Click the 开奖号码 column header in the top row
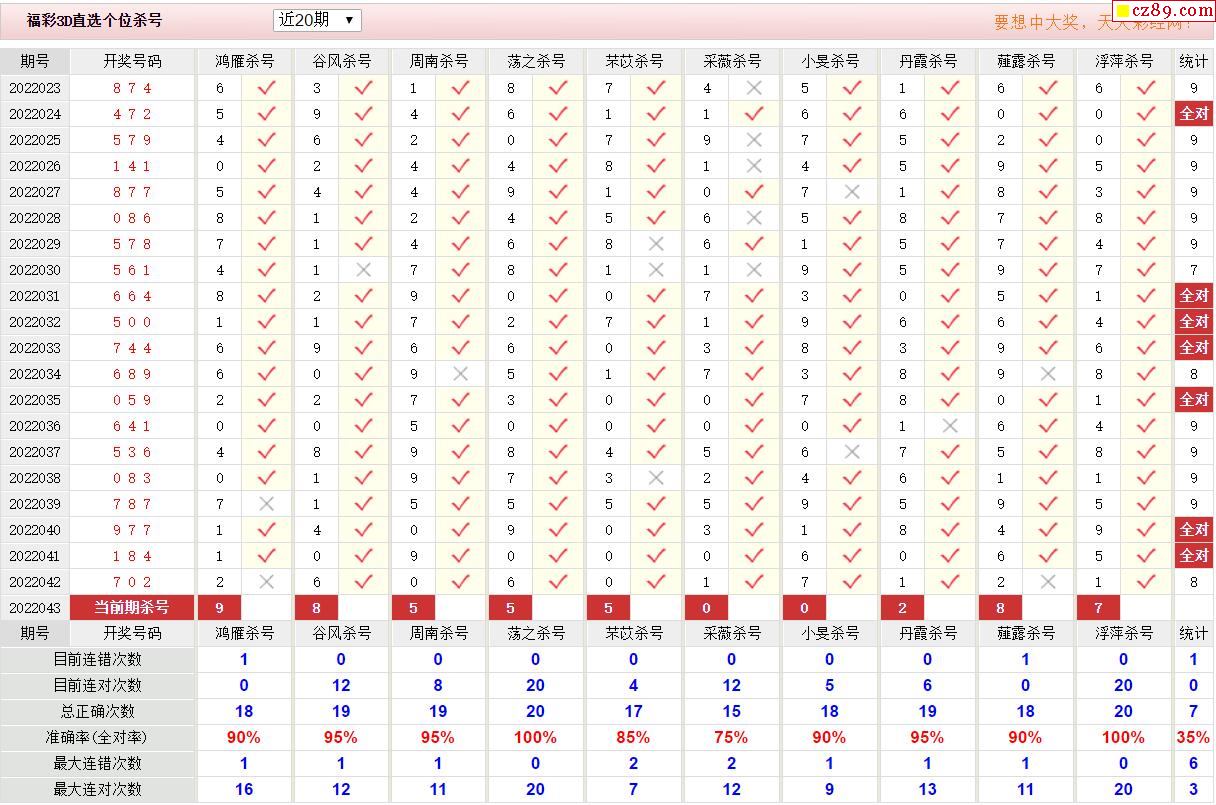 pyautogui.click(x=132, y=61)
